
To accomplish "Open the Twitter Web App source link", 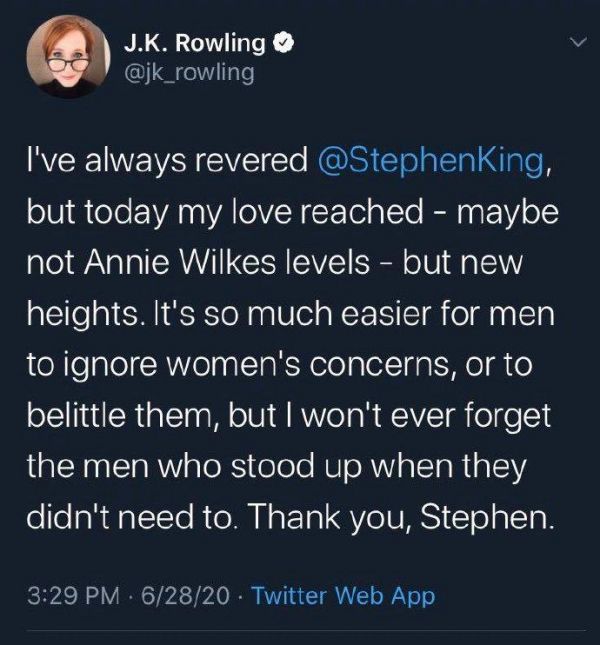I will pyautogui.click(x=343, y=596).
